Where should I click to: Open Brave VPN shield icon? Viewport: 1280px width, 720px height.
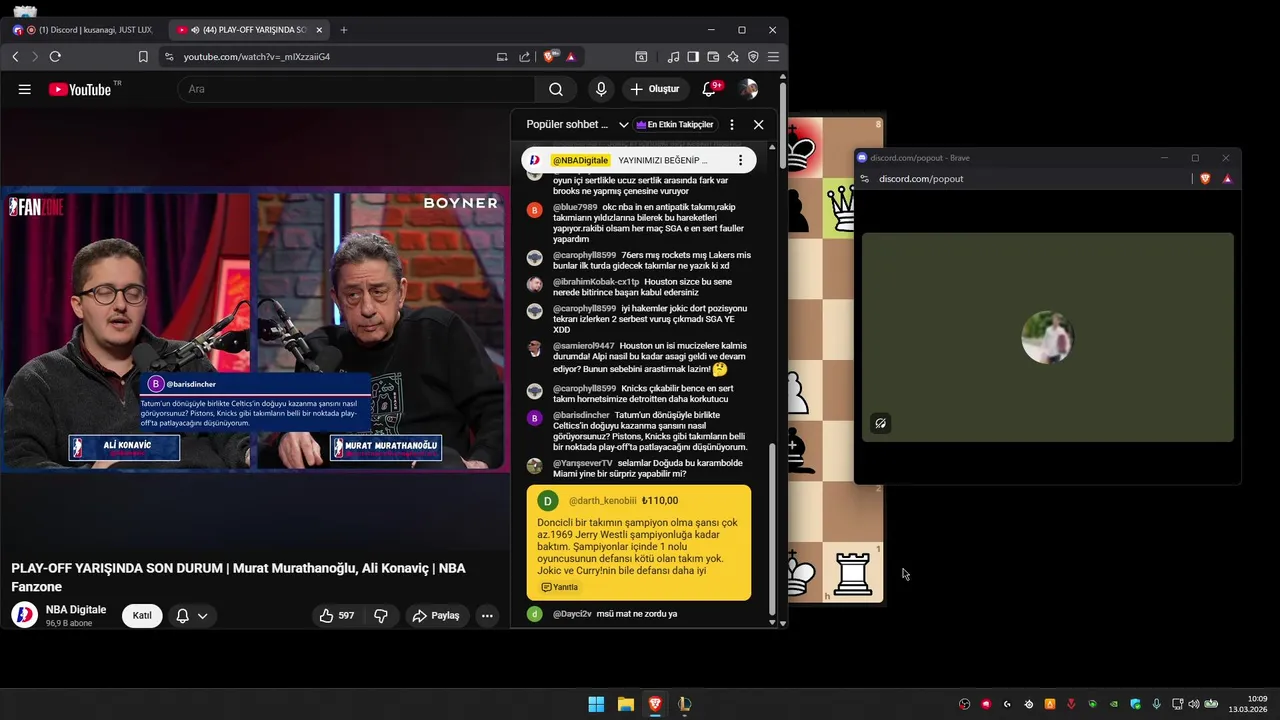pyautogui.click(x=753, y=57)
